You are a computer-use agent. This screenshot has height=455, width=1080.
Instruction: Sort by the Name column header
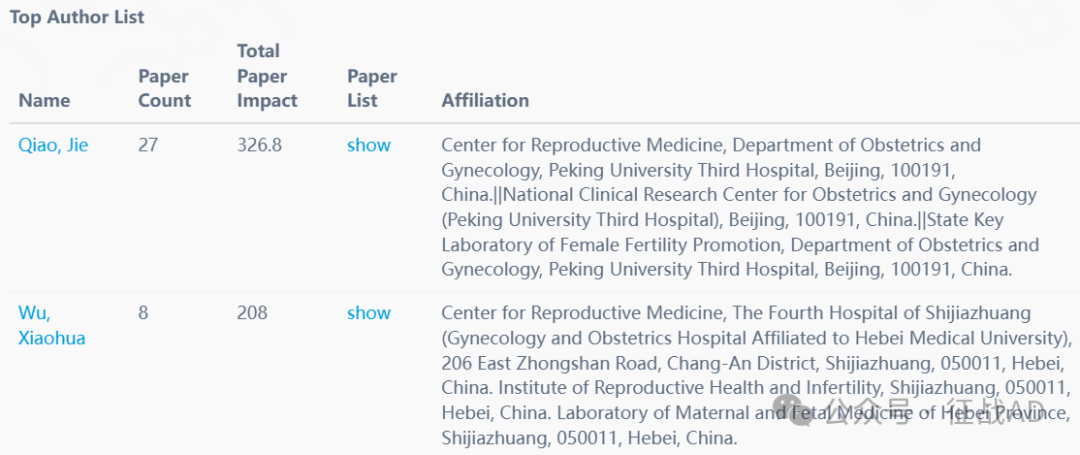click(x=44, y=100)
